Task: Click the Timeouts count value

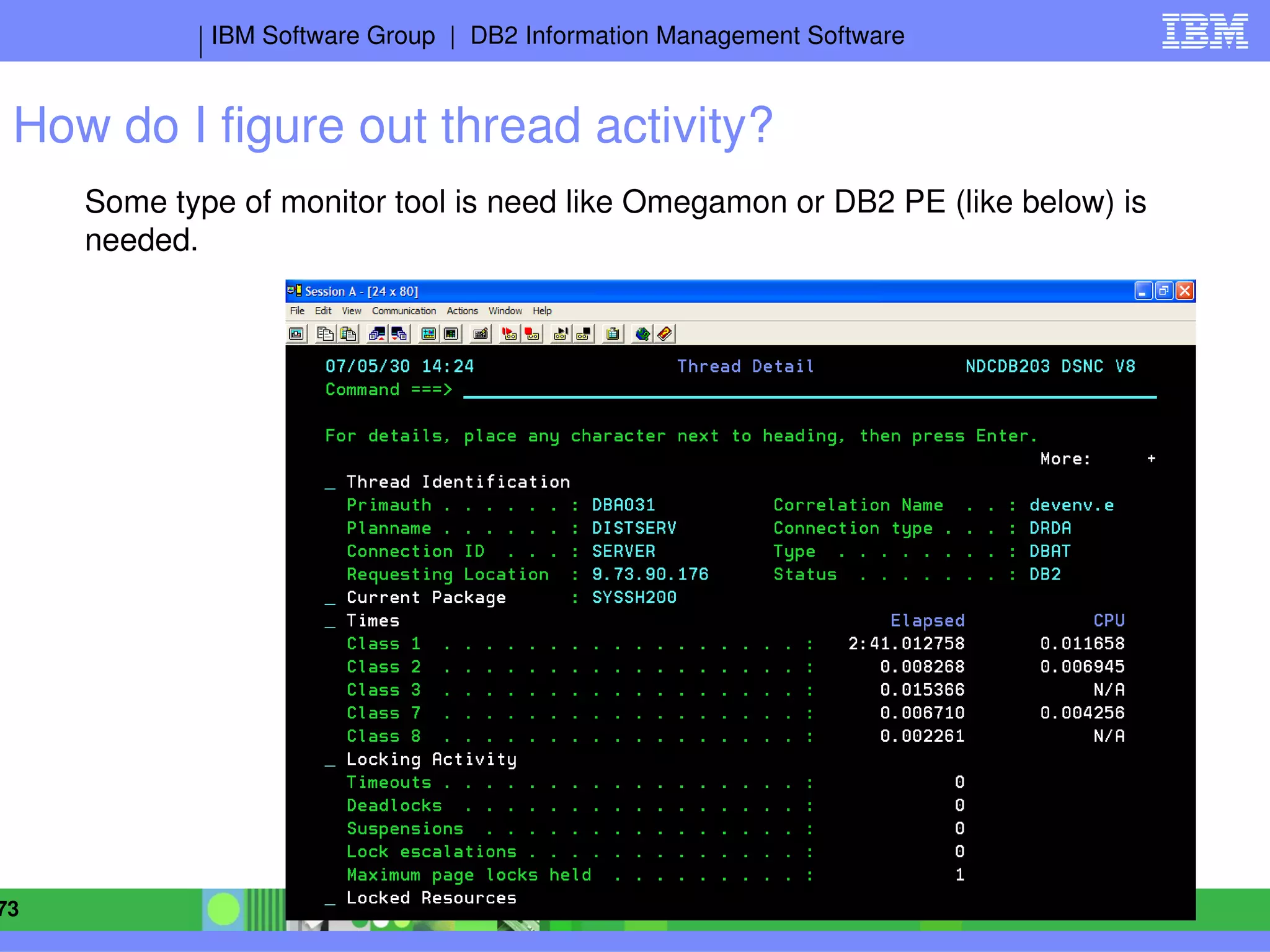Action: pyautogui.click(x=959, y=783)
